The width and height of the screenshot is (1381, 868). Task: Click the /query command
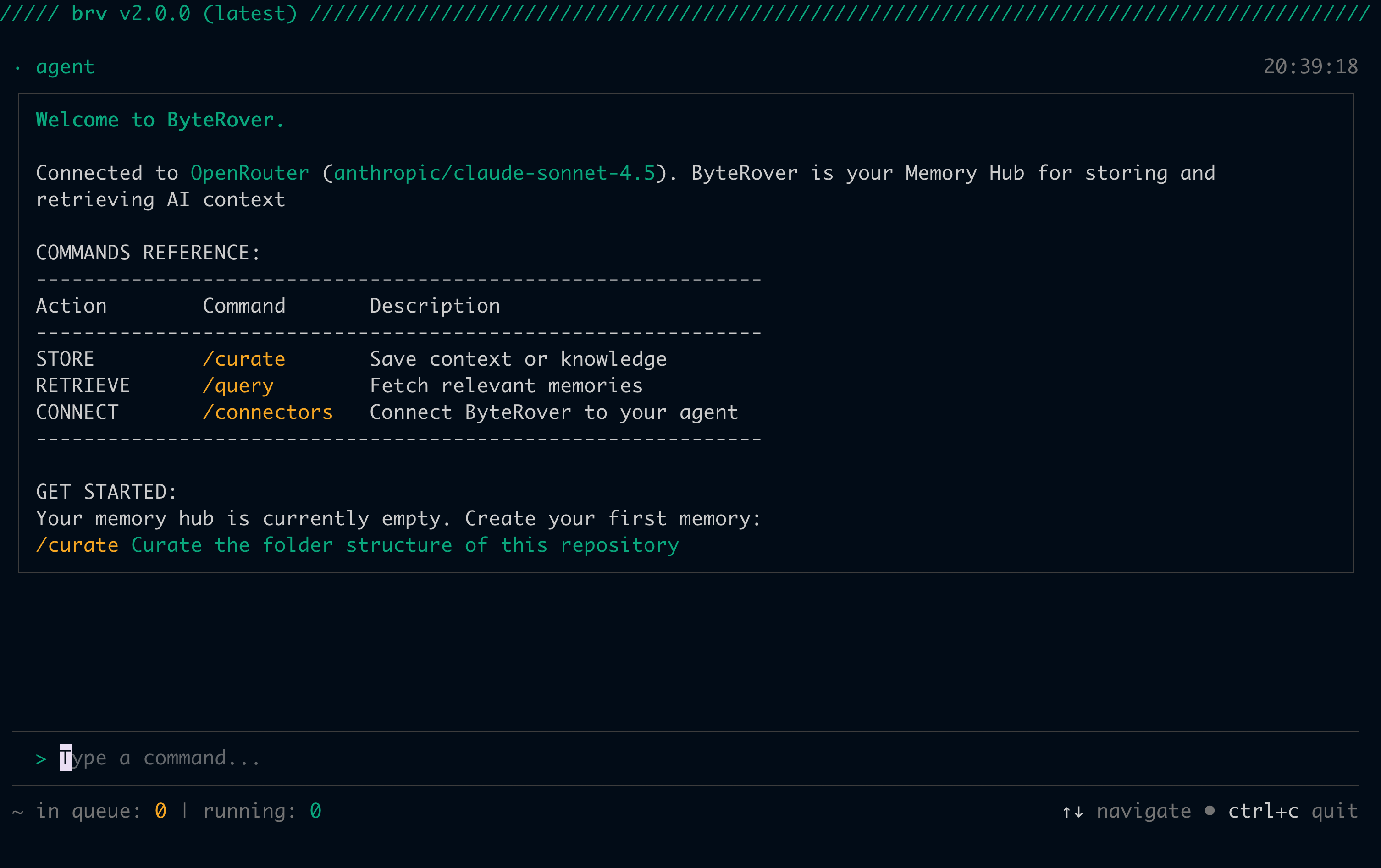tap(238, 386)
